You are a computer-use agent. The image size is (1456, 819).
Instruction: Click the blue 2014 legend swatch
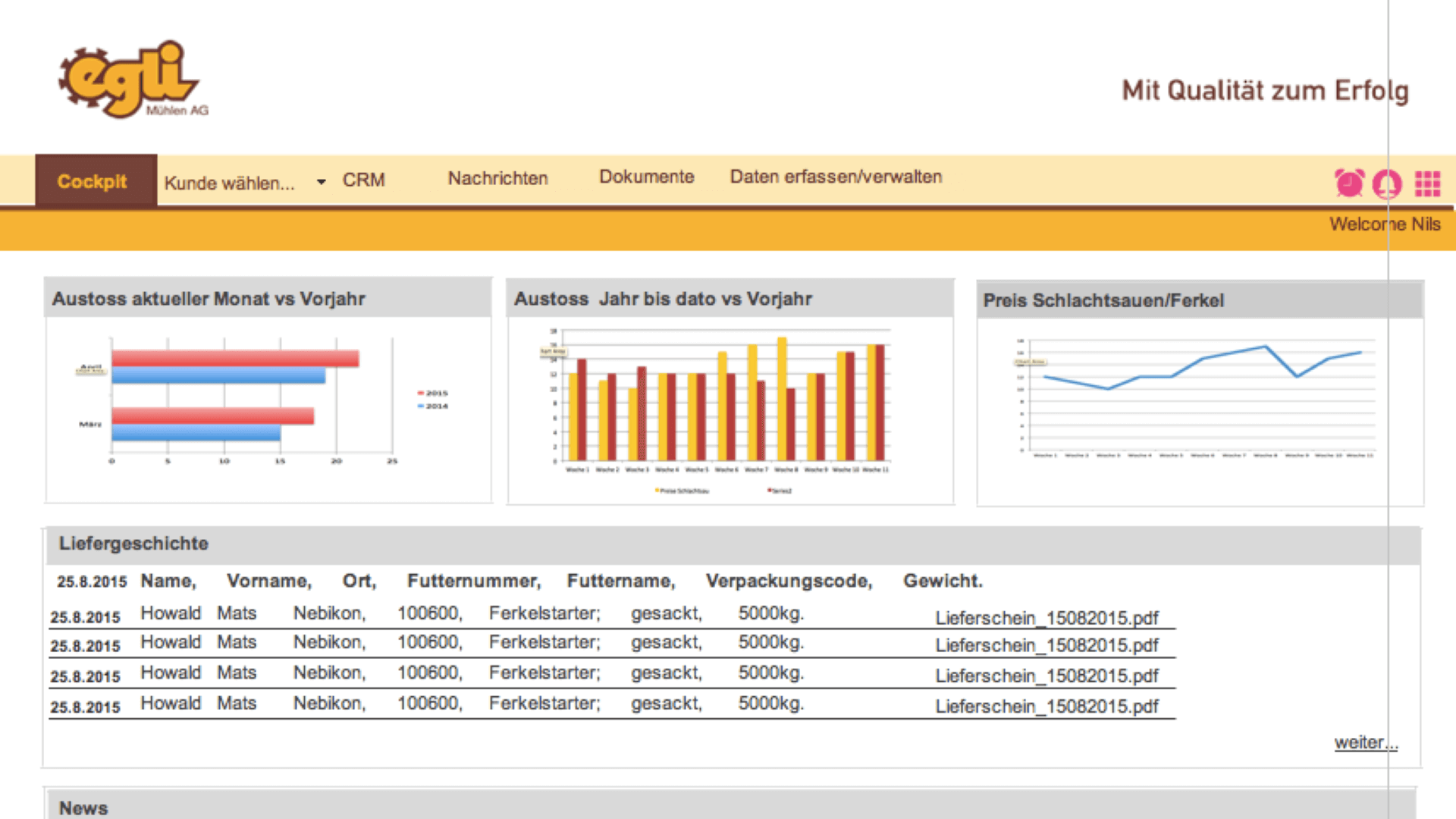click(420, 406)
